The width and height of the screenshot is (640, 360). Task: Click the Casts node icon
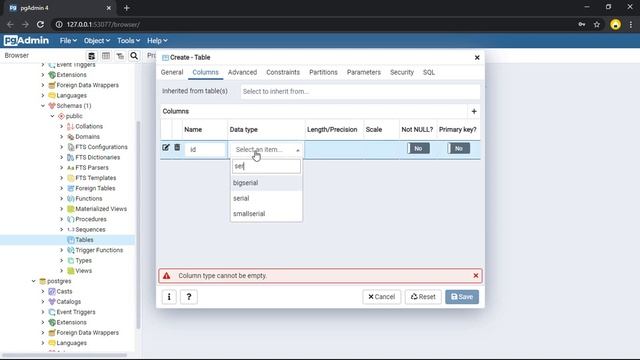pos(52,291)
